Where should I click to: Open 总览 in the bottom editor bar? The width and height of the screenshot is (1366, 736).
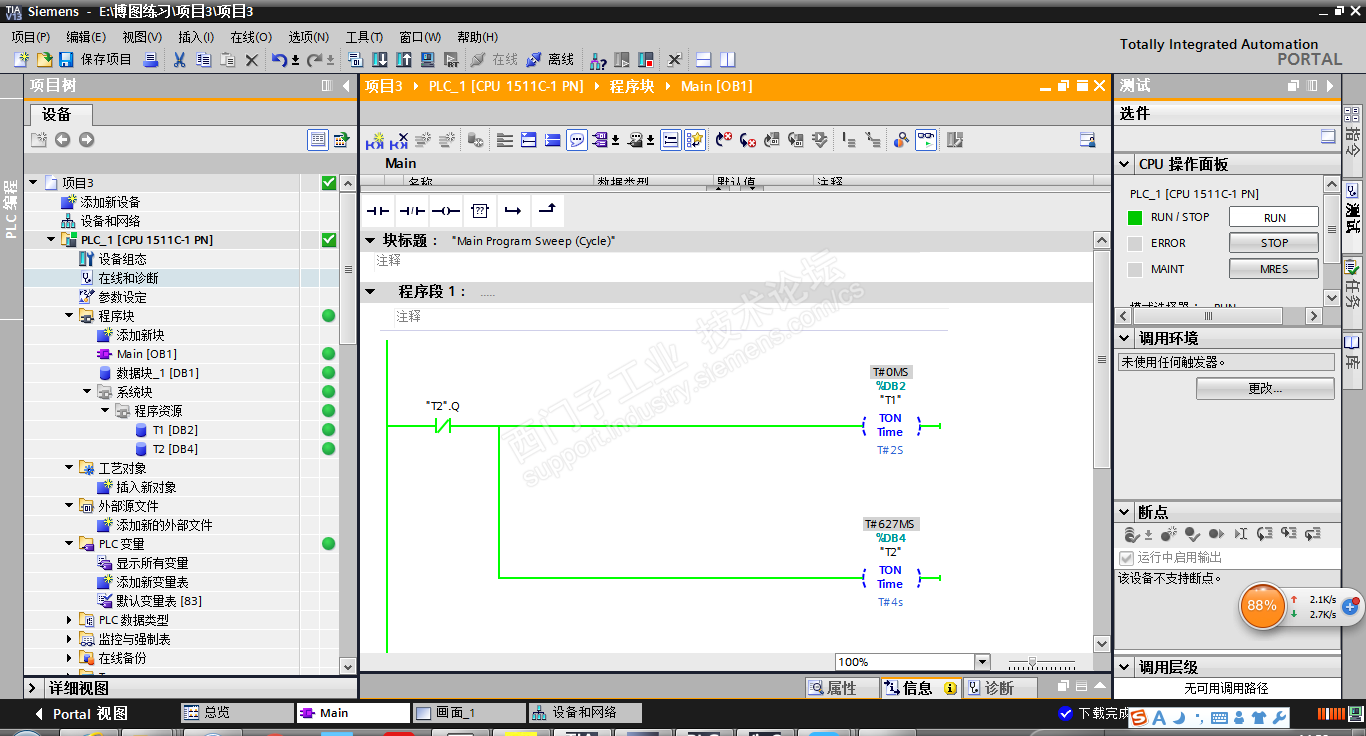[237, 713]
